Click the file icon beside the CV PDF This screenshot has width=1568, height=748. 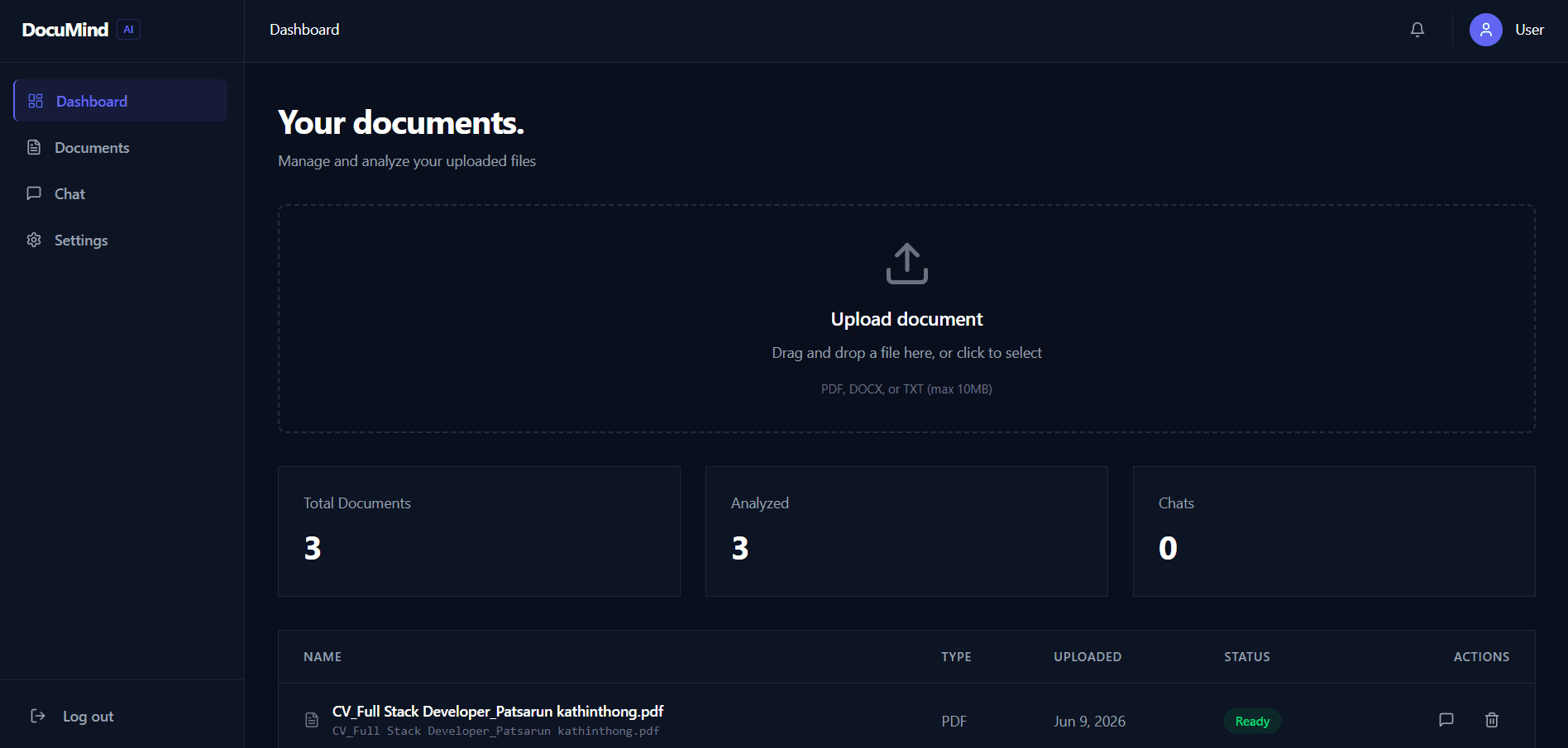312,720
